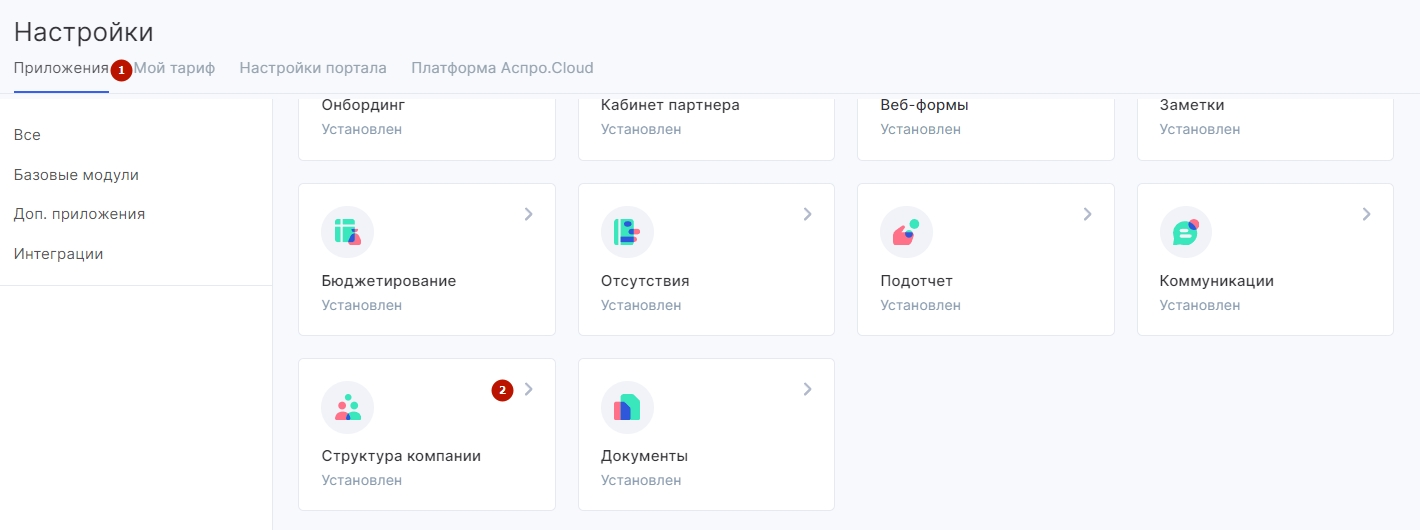Image resolution: width=1420 pixels, height=530 pixels.
Task: Click red badge 2 on Структура компании card
Action: [502, 390]
